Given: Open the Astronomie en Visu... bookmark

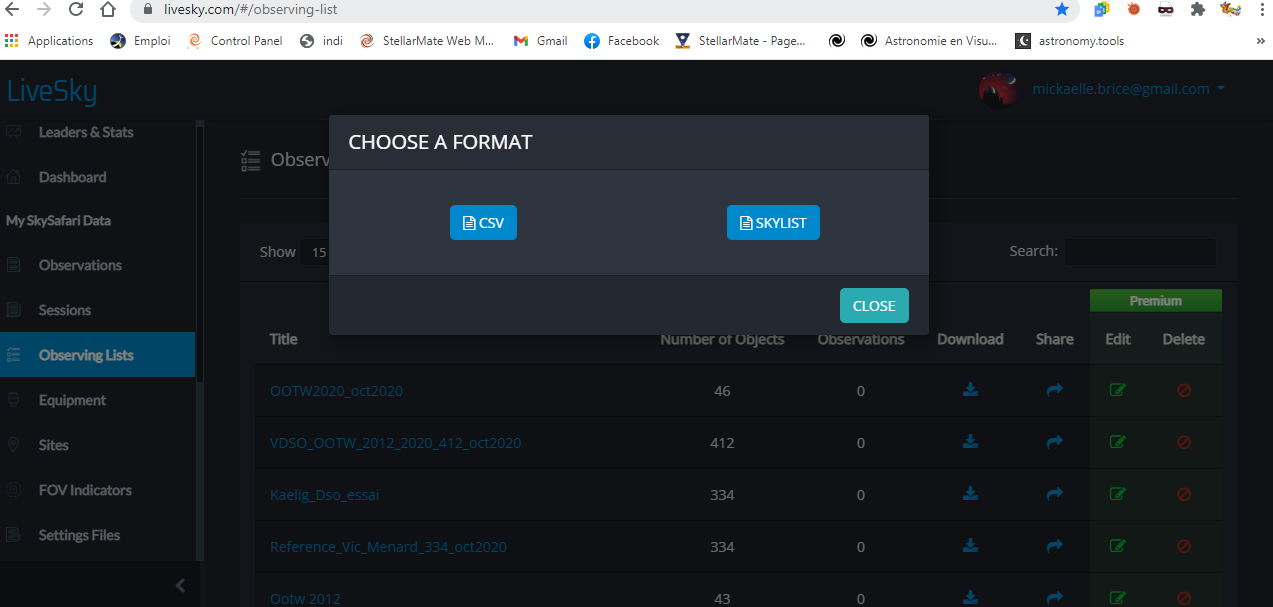Looking at the screenshot, I should 929,41.
